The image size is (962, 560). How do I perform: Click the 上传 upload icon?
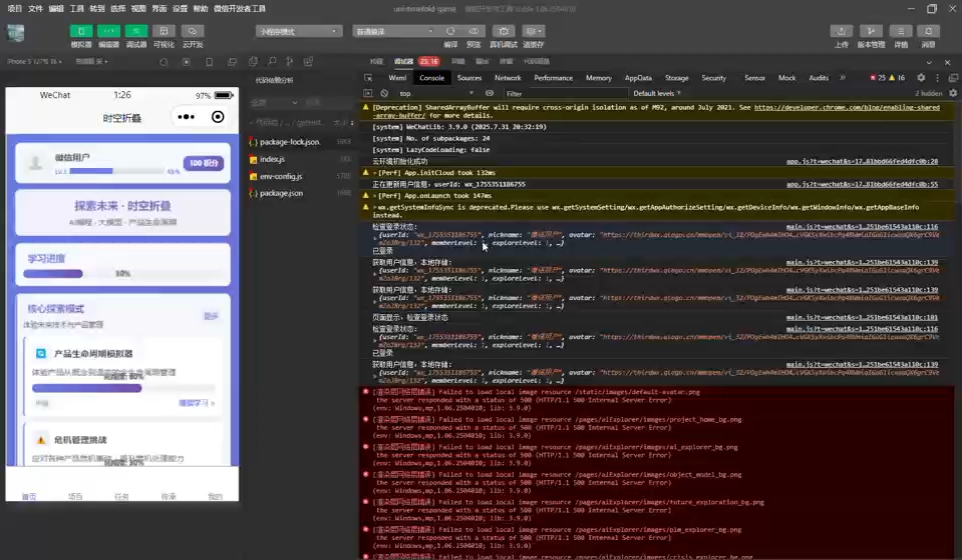pyautogui.click(x=841, y=31)
